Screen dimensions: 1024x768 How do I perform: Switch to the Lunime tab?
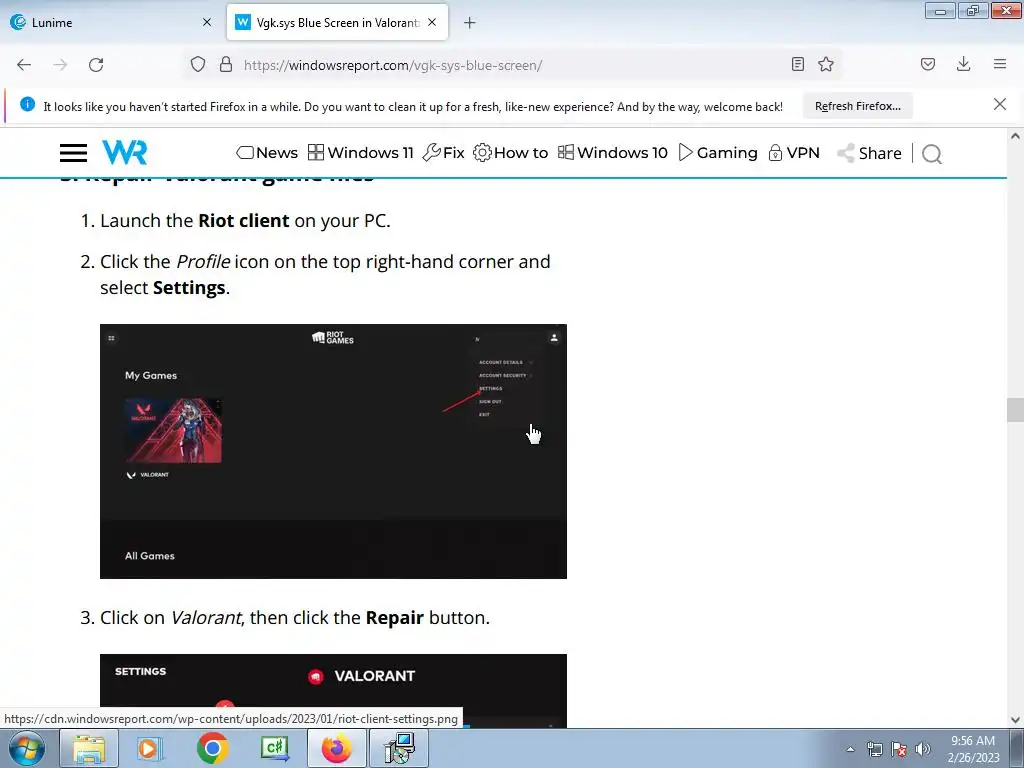coord(111,22)
